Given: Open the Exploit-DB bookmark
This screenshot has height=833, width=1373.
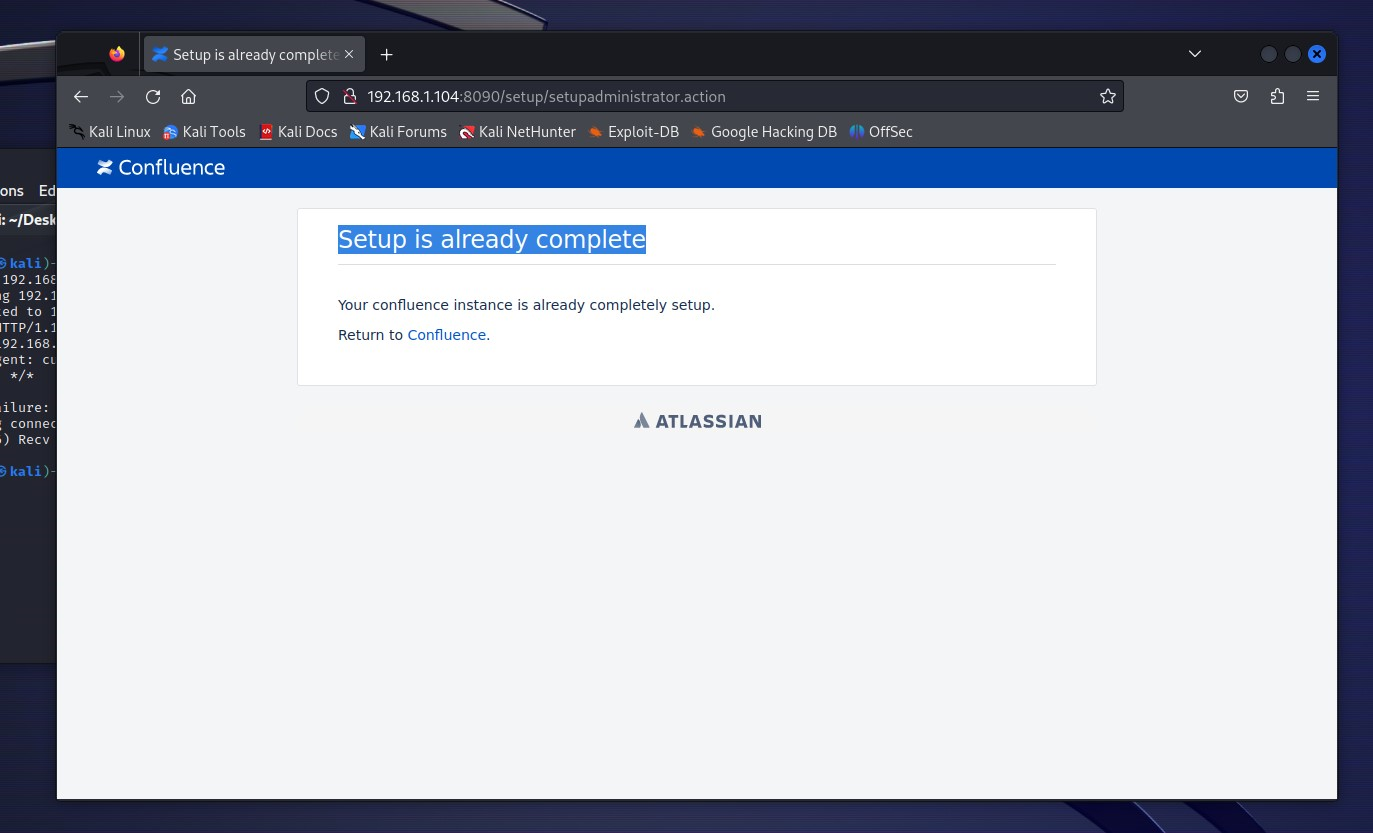Looking at the screenshot, I should [x=634, y=131].
